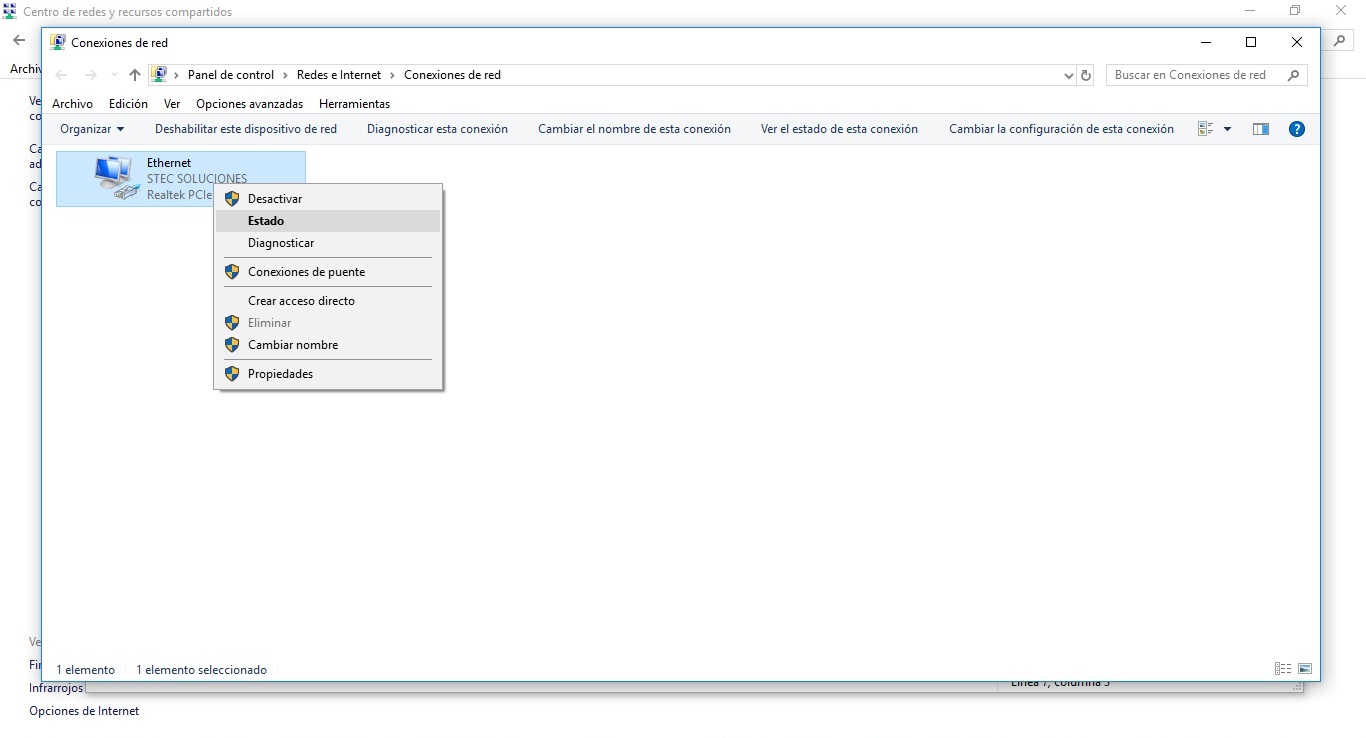
Task: Click Deshabilitar este dispositivo de red
Action: click(x=246, y=129)
